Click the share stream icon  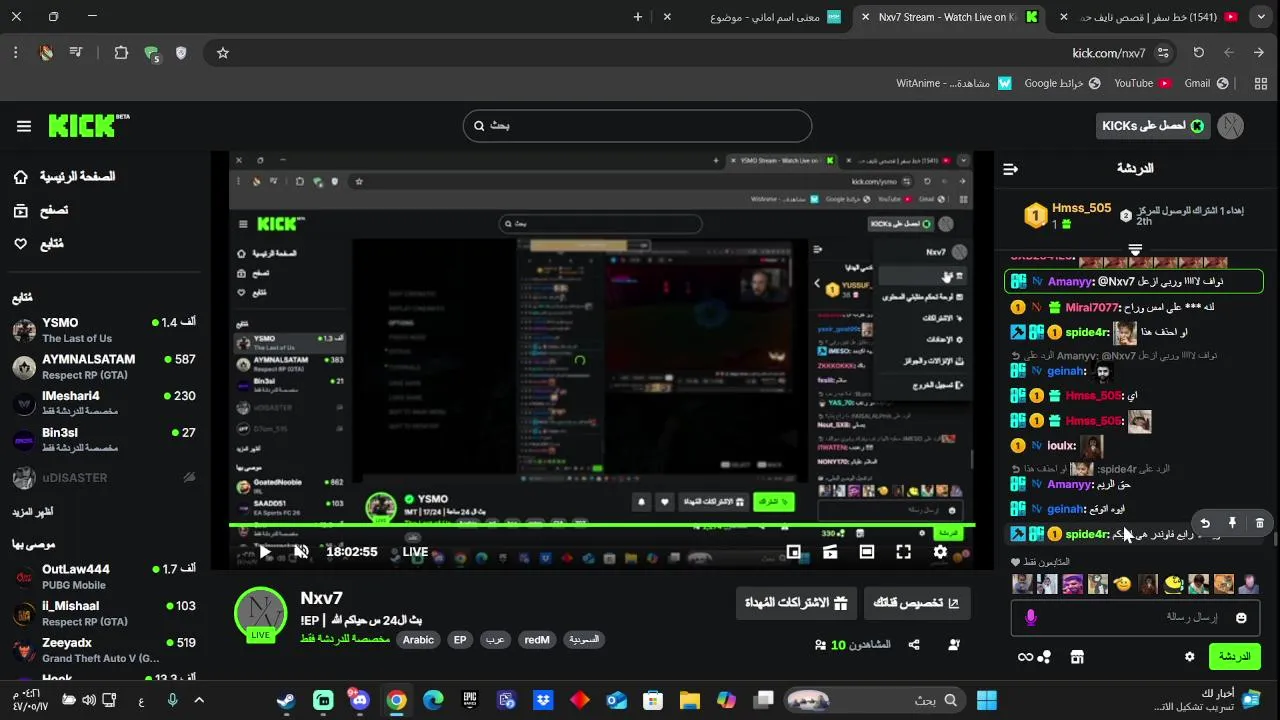tap(914, 645)
